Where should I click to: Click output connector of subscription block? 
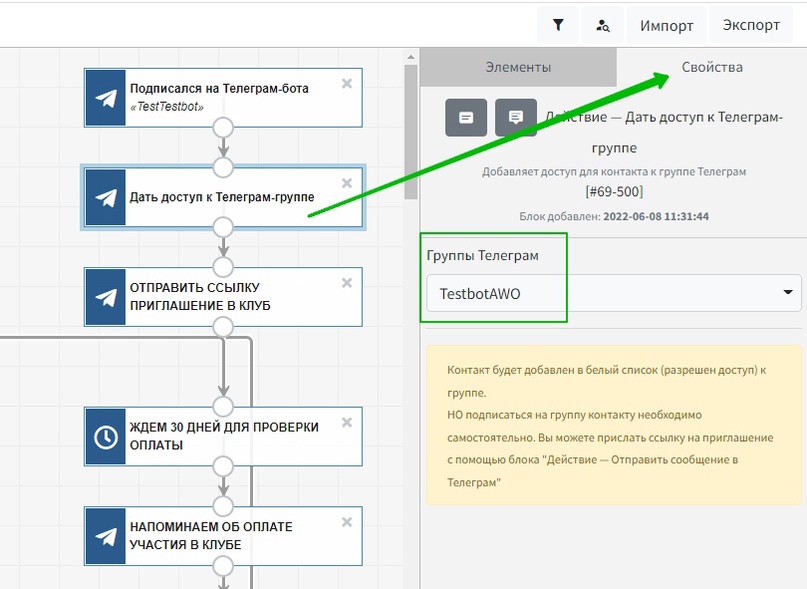(x=223, y=128)
